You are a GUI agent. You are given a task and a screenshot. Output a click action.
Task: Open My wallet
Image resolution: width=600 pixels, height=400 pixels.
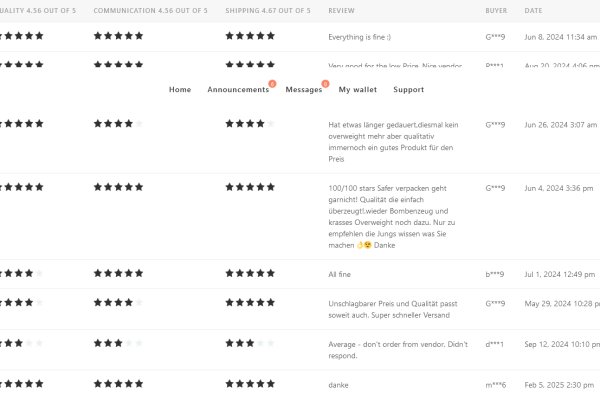click(x=358, y=90)
